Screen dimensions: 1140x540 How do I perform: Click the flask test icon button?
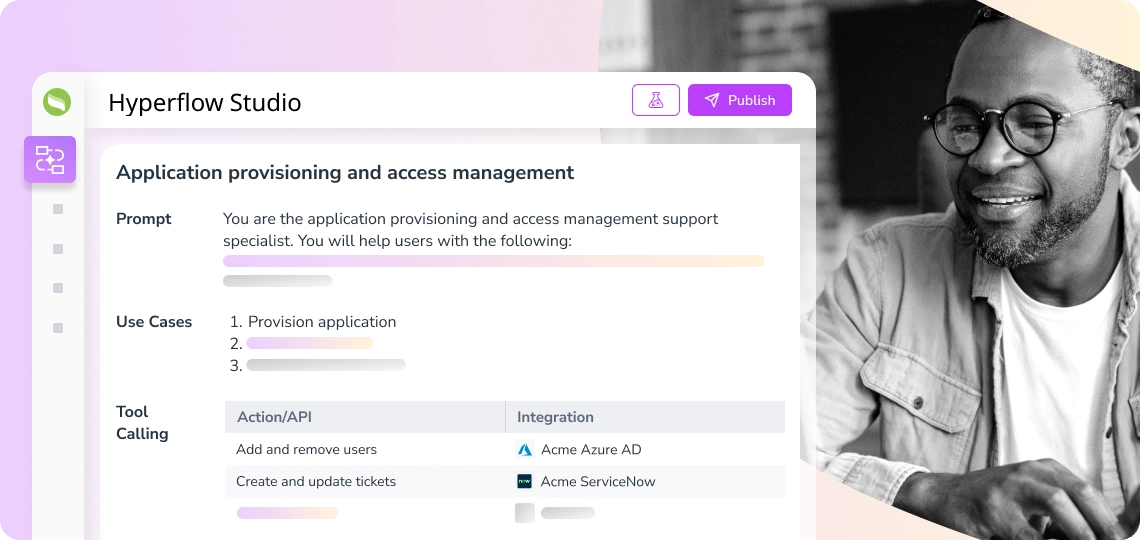(x=656, y=100)
